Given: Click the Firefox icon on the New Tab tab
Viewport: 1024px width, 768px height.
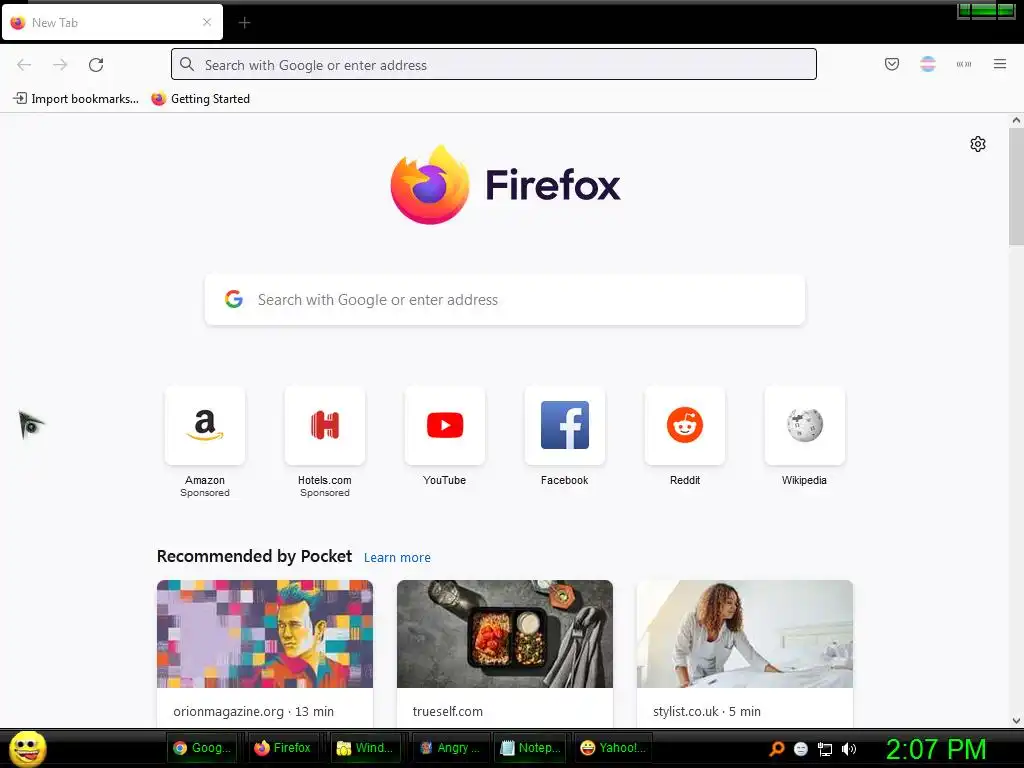Looking at the screenshot, I should pyautogui.click(x=18, y=23).
